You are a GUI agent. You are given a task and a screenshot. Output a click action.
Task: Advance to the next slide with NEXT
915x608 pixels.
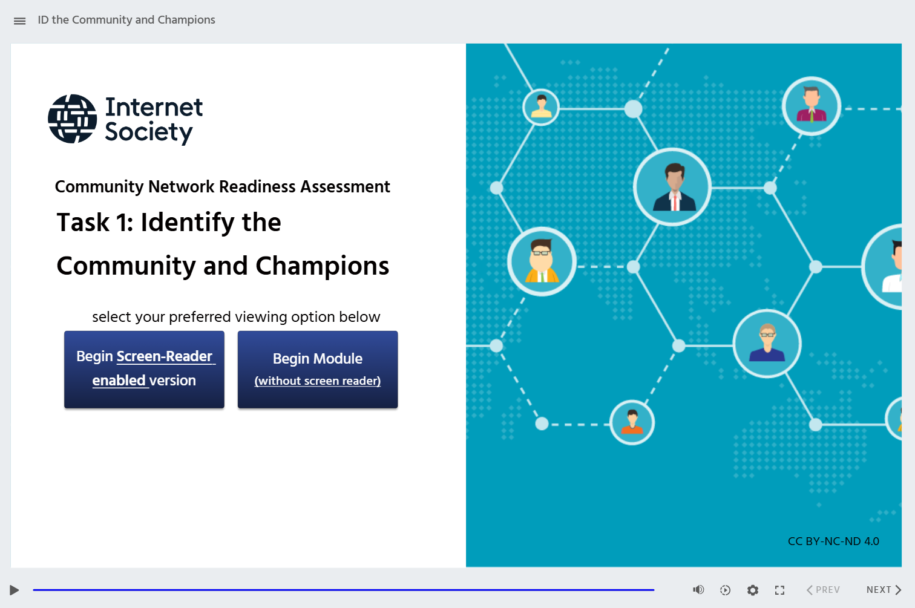pyautogui.click(x=881, y=589)
